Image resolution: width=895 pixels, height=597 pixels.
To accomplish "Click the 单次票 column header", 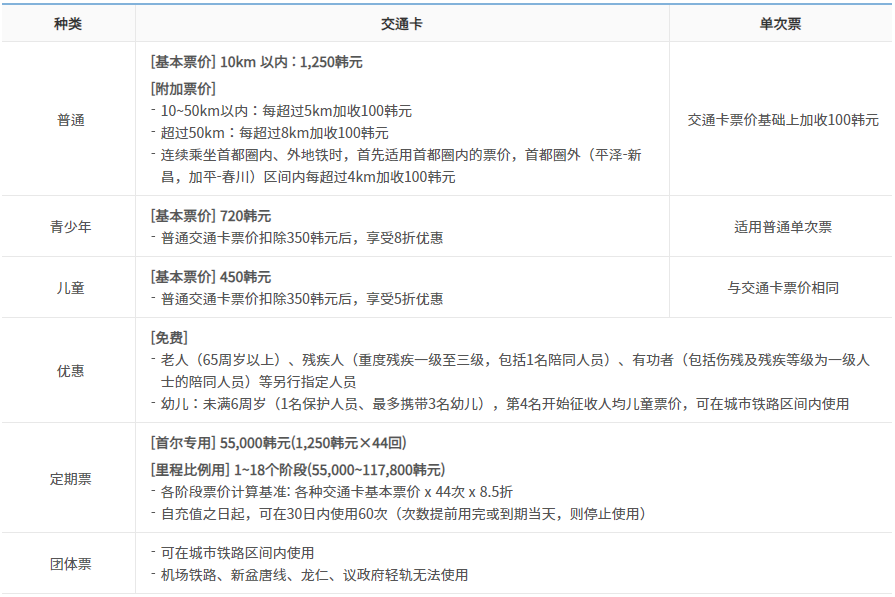I will pos(780,24).
